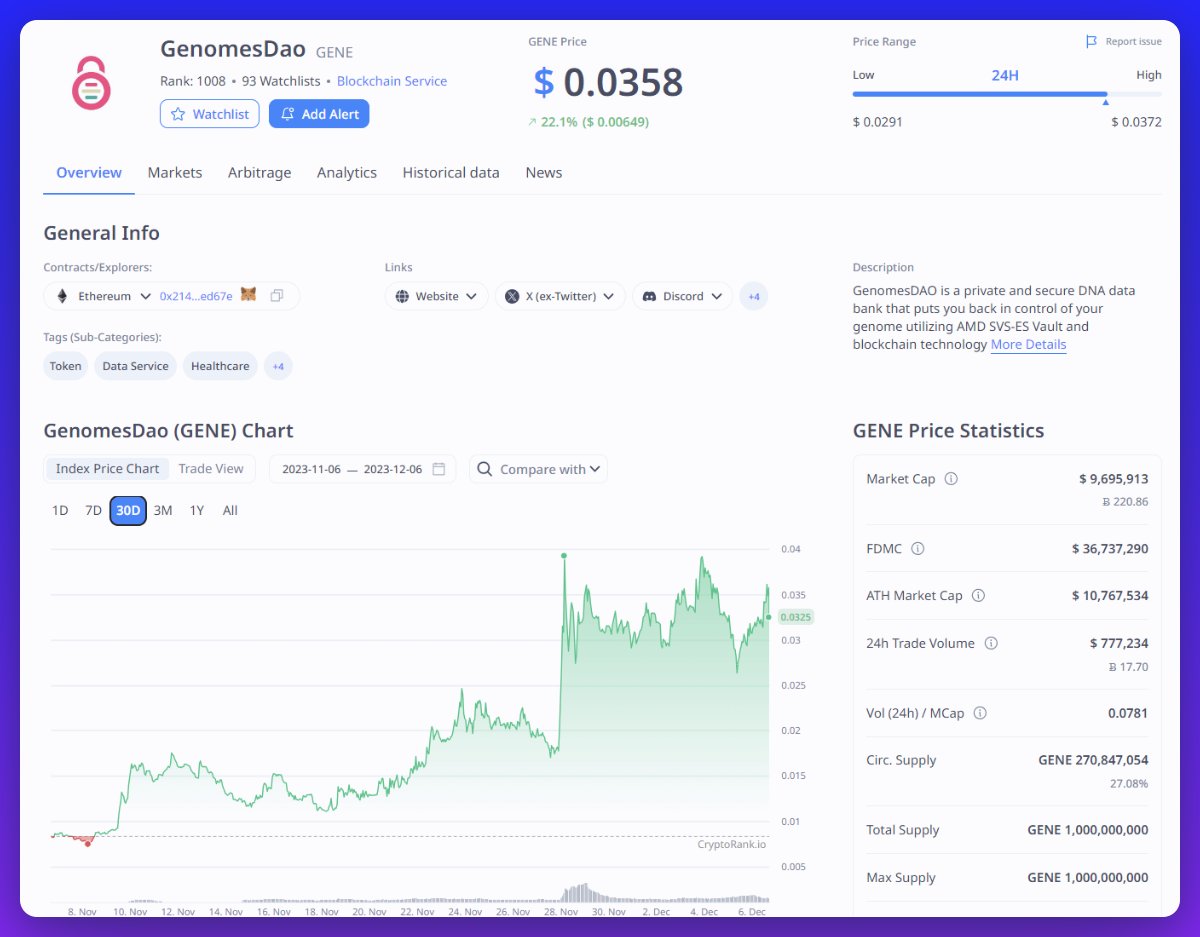This screenshot has width=1200, height=937.
Task: Click the 24H label above the range bar
Action: (x=1005, y=75)
